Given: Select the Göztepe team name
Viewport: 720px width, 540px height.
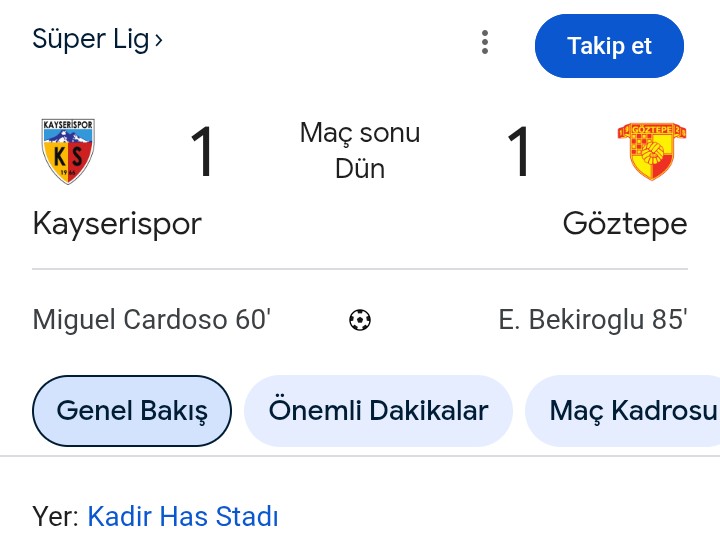Looking at the screenshot, I should [x=625, y=223].
